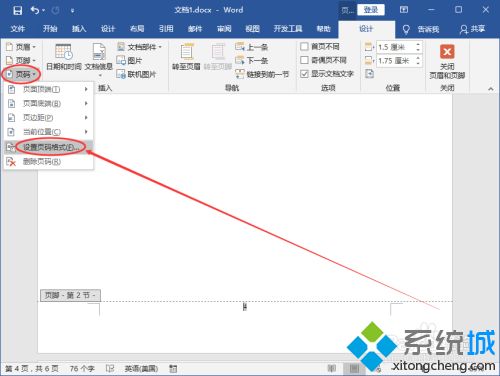Click the 链接到前一节 link to previous icon
500x376 pixels.
(x=240, y=74)
